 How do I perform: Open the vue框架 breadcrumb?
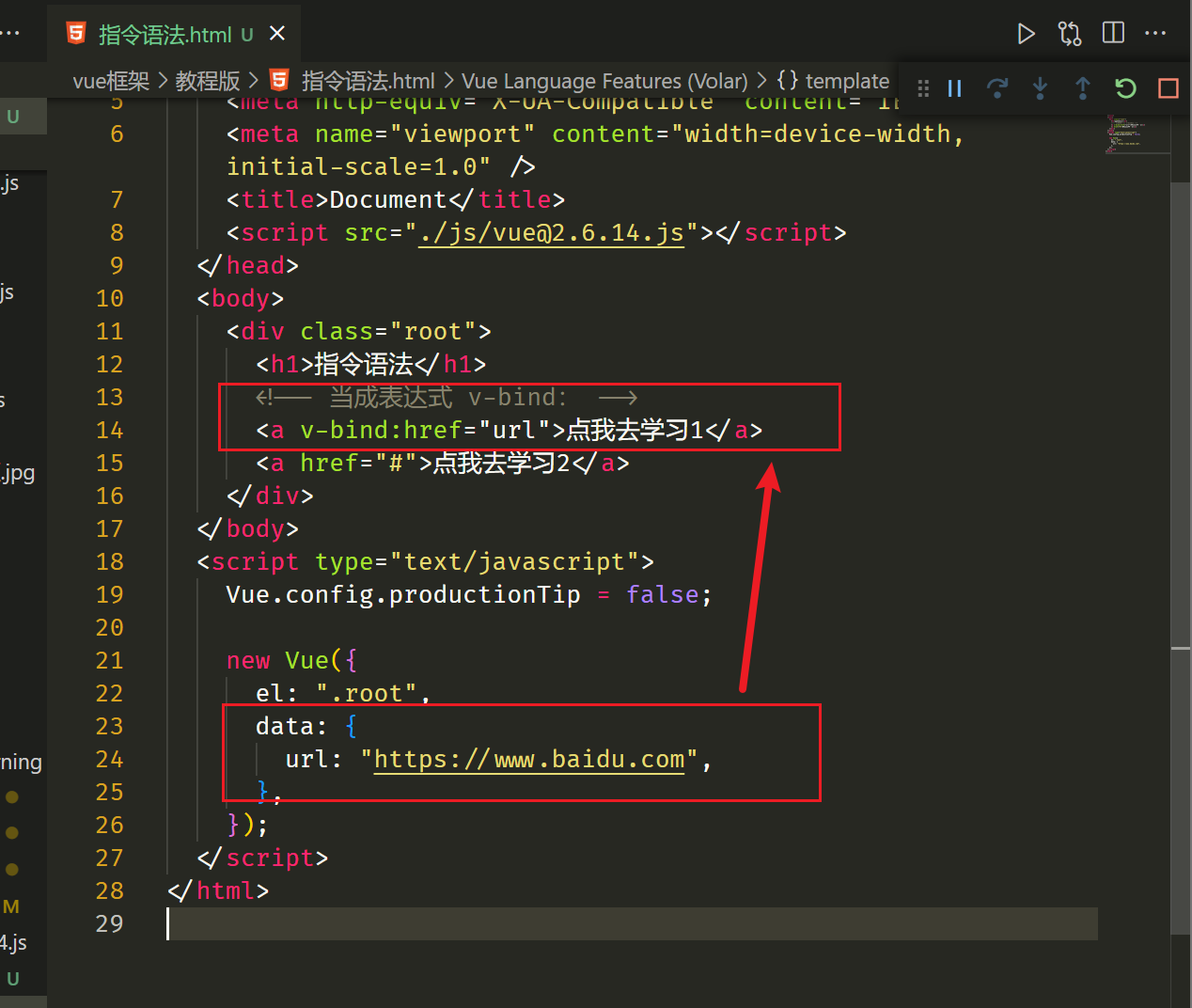tap(111, 81)
